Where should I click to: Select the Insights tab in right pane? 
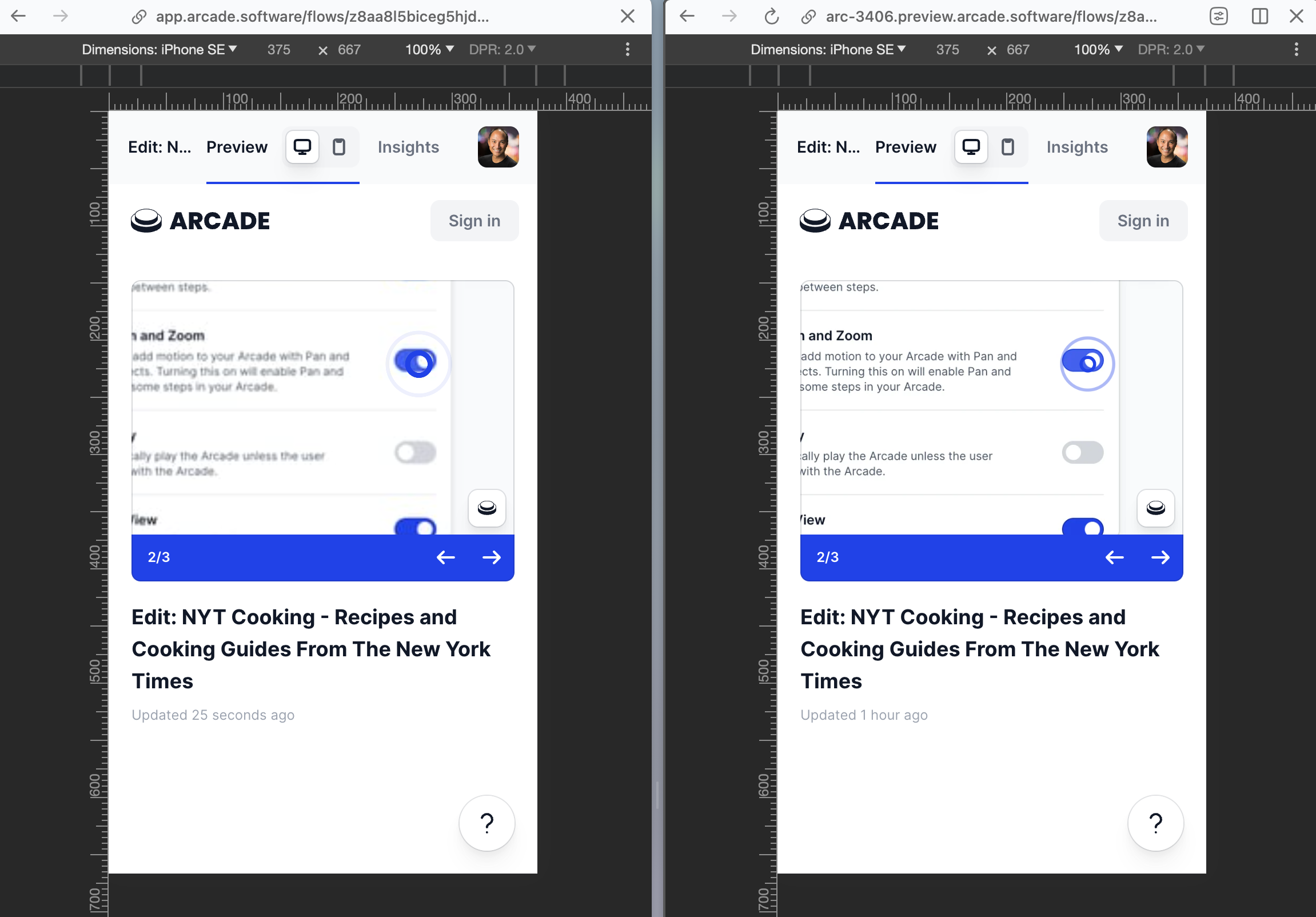coord(1077,147)
